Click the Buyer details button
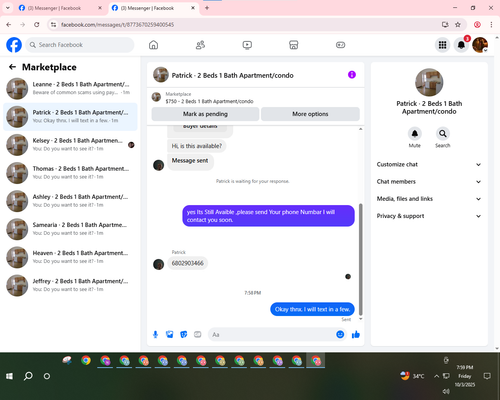 pos(200,126)
